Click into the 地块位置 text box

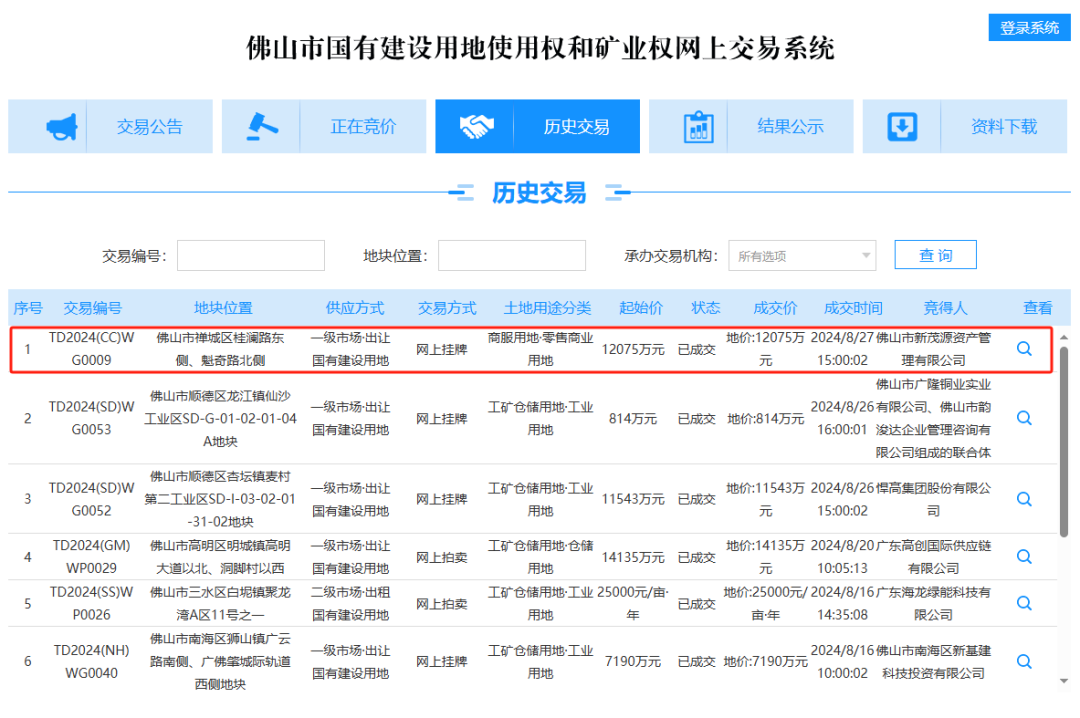point(512,256)
